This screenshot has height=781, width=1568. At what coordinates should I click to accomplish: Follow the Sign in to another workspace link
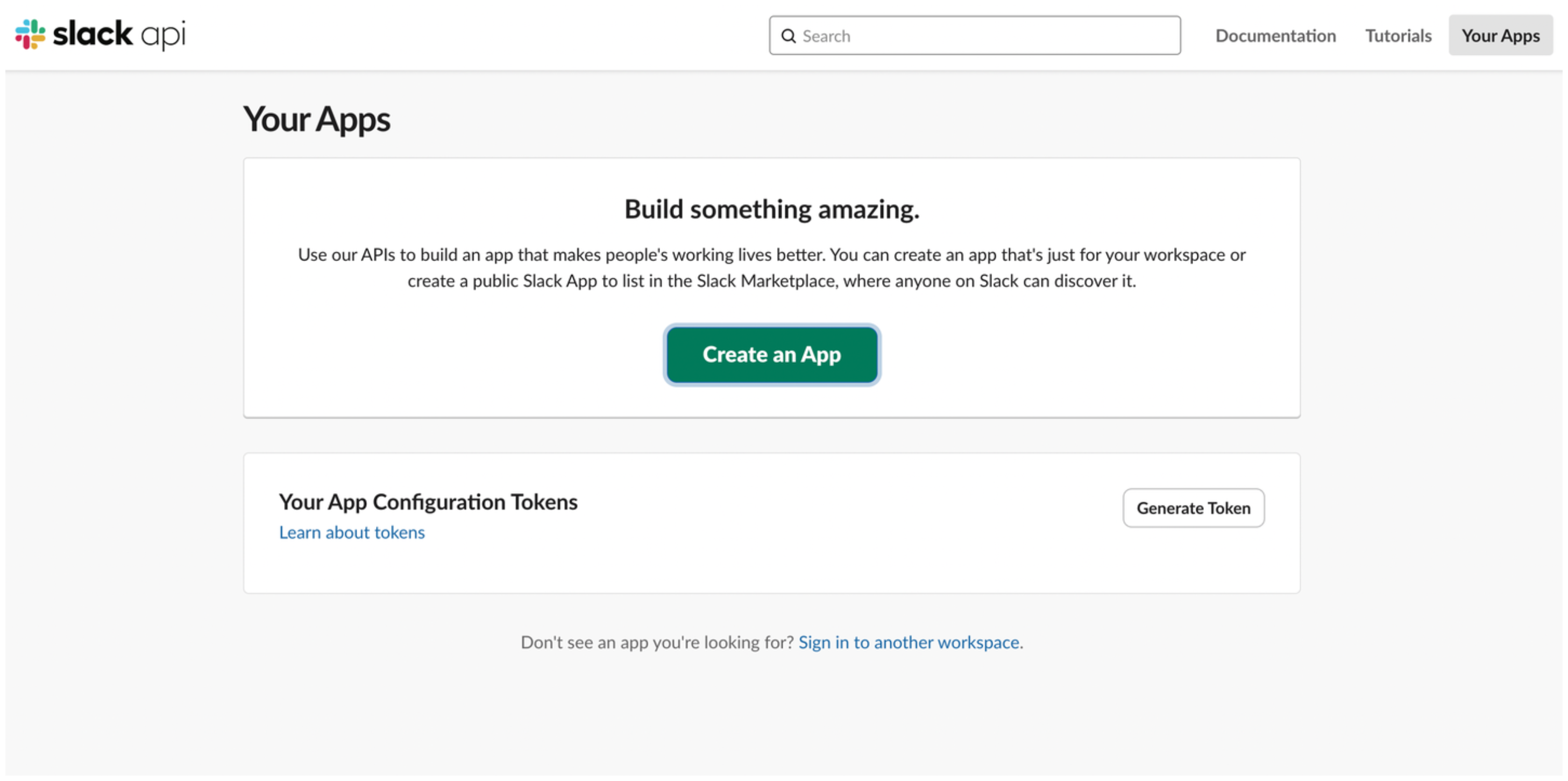click(x=909, y=642)
